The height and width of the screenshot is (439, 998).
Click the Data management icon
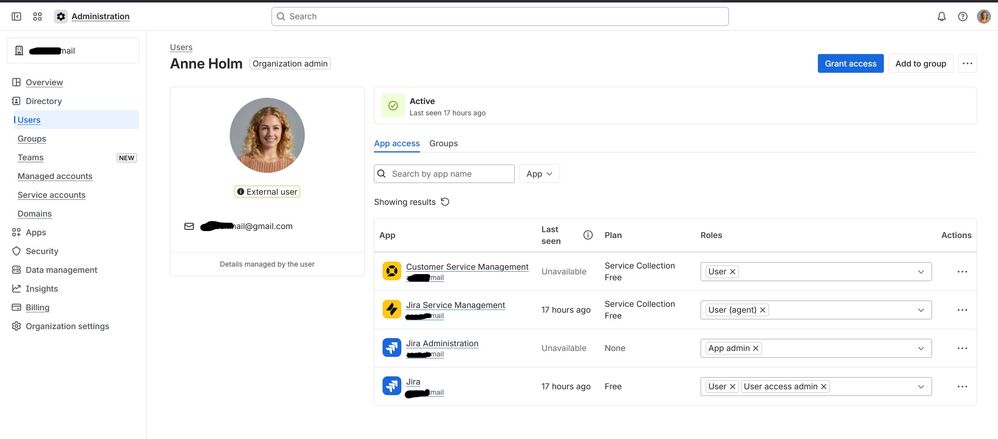[17, 270]
